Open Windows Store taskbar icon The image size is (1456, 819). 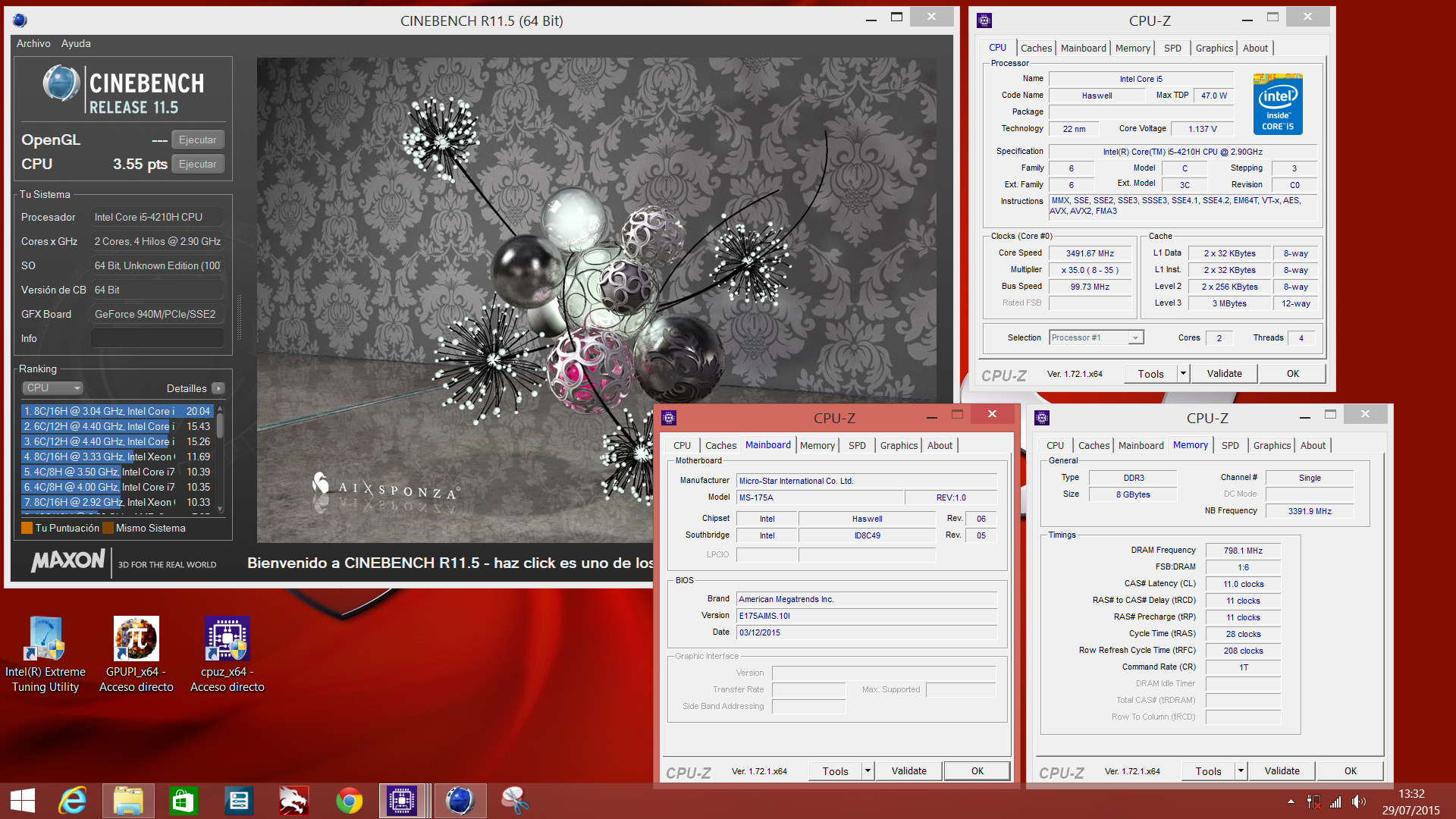tap(184, 801)
